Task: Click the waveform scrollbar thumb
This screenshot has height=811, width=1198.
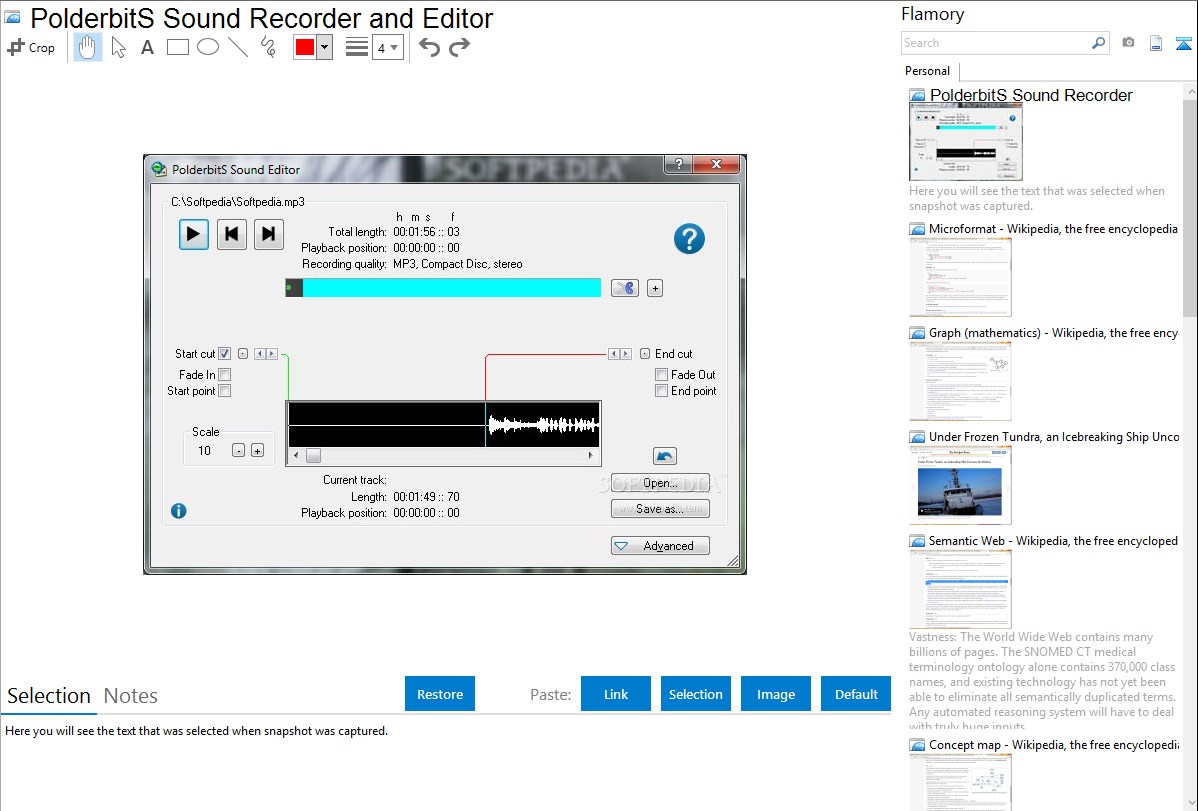Action: coord(313,456)
